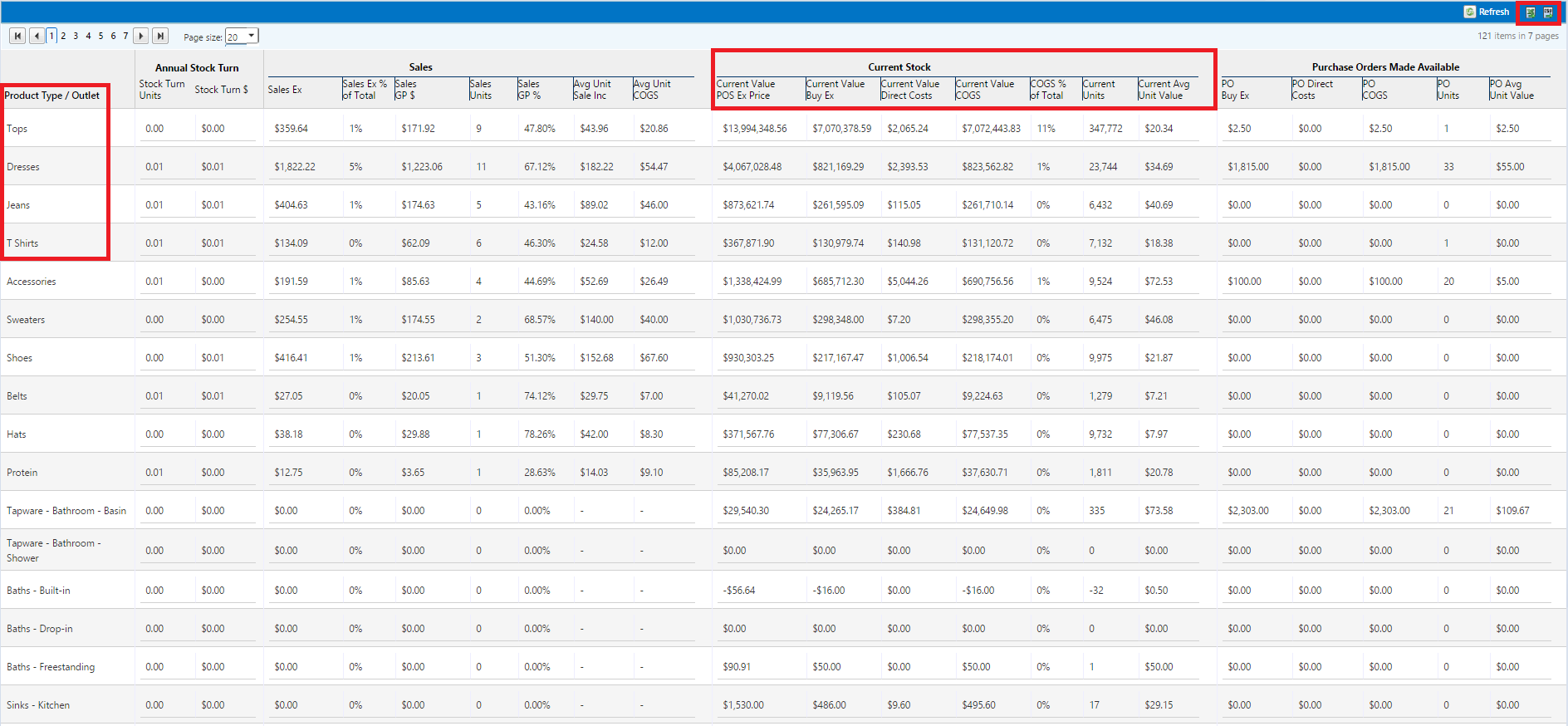The width and height of the screenshot is (1568, 726).
Task: Open page 6 of results
Action: coord(113,36)
